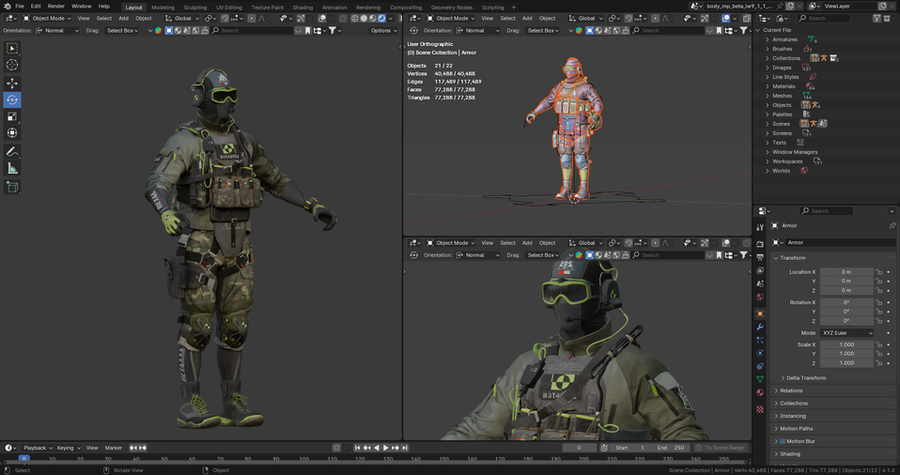
Task: Switch left viewport to material preview shading
Action: [373, 18]
